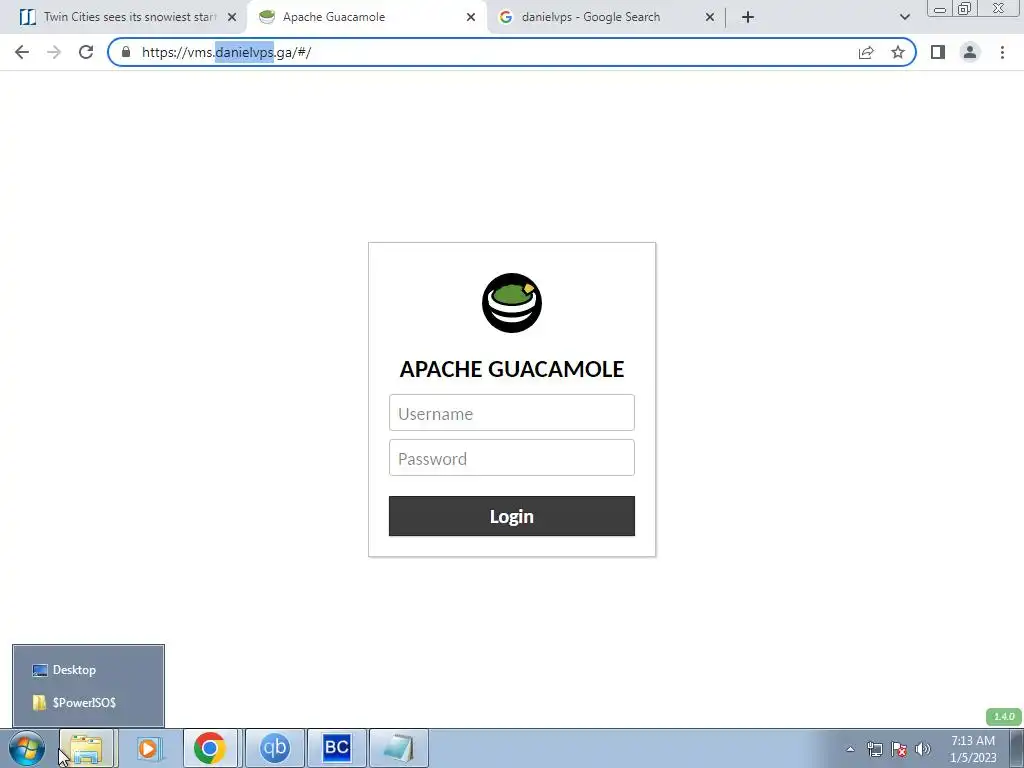Focus the Password field

pos(511,458)
